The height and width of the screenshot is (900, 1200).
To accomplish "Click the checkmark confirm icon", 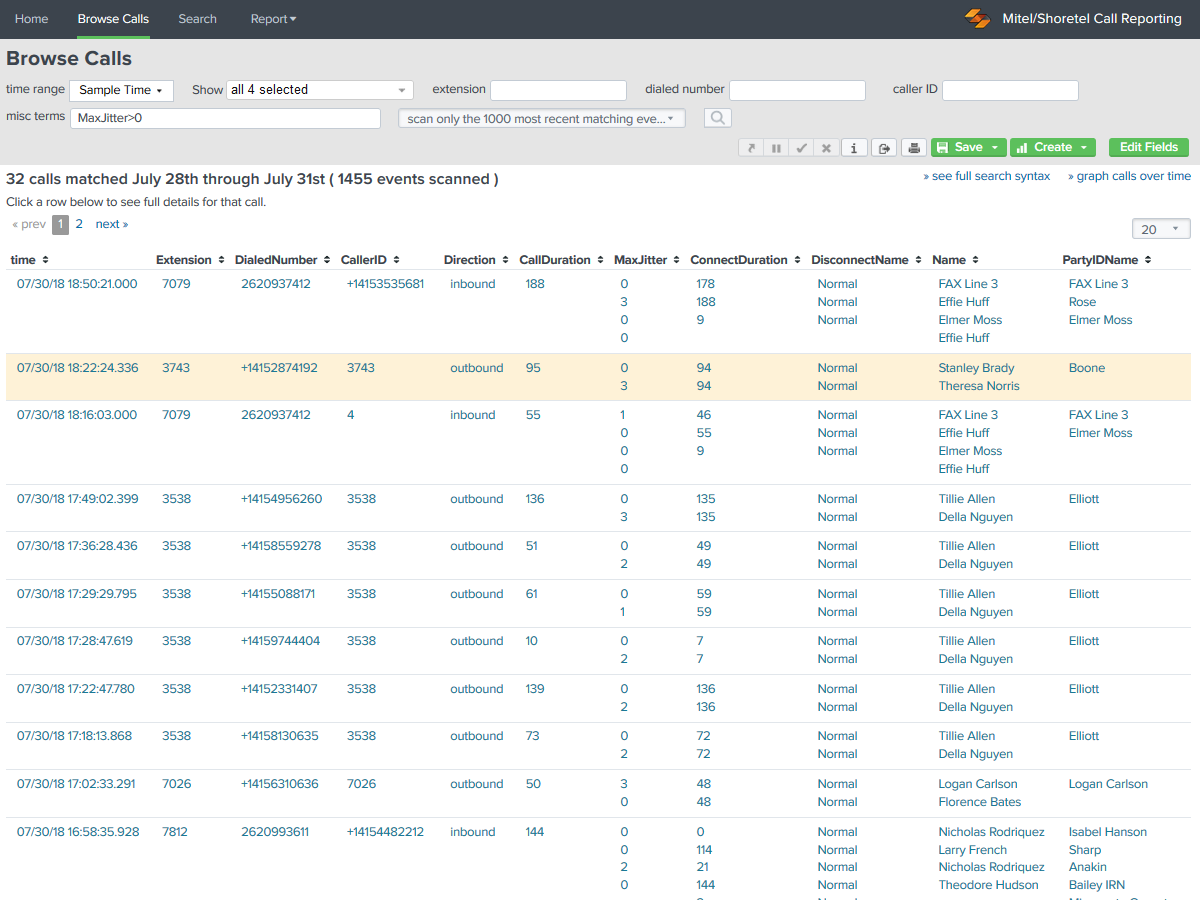I will click(x=801, y=147).
